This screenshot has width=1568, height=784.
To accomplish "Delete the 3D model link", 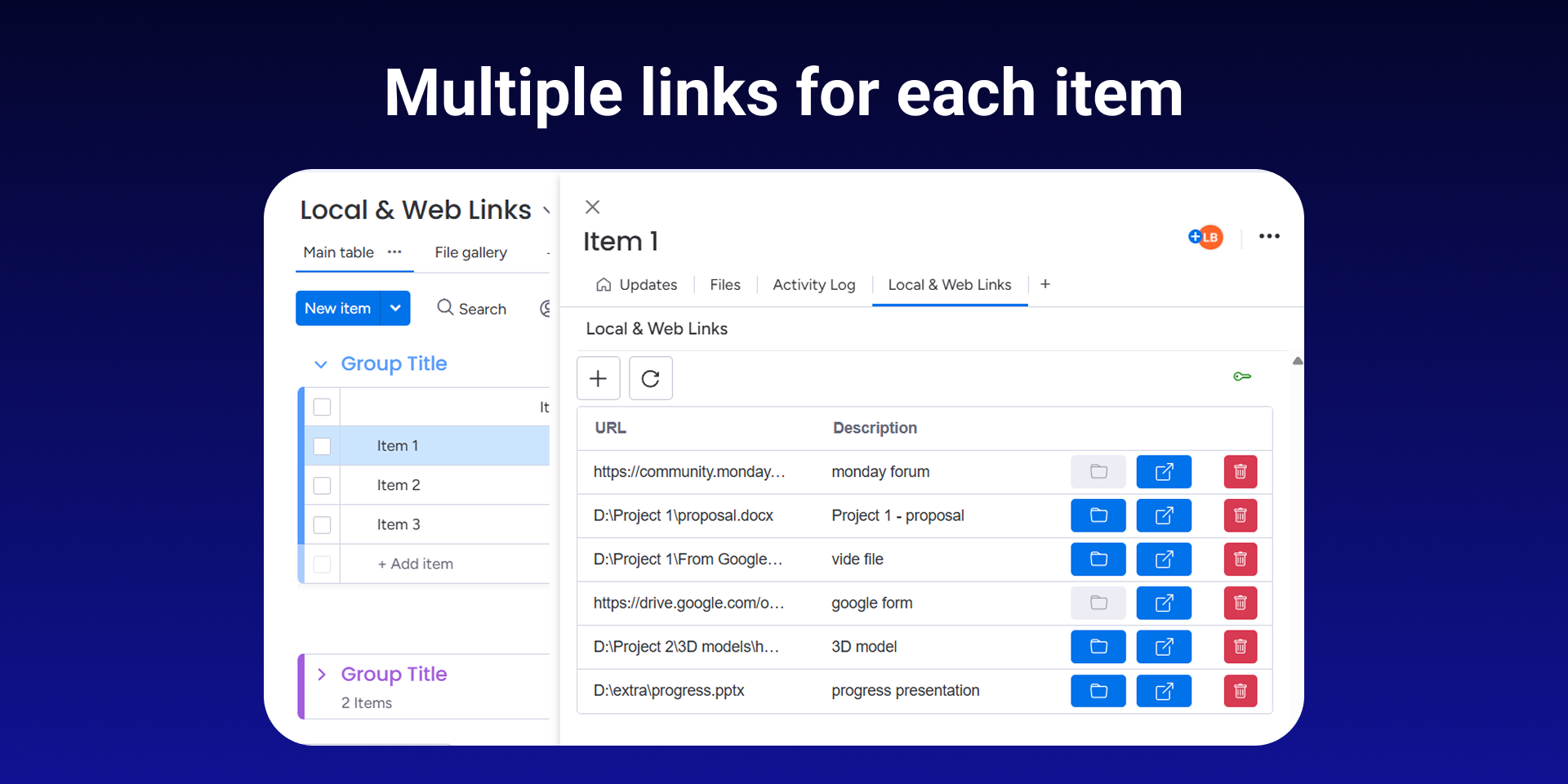I will (x=1240, y=647).
